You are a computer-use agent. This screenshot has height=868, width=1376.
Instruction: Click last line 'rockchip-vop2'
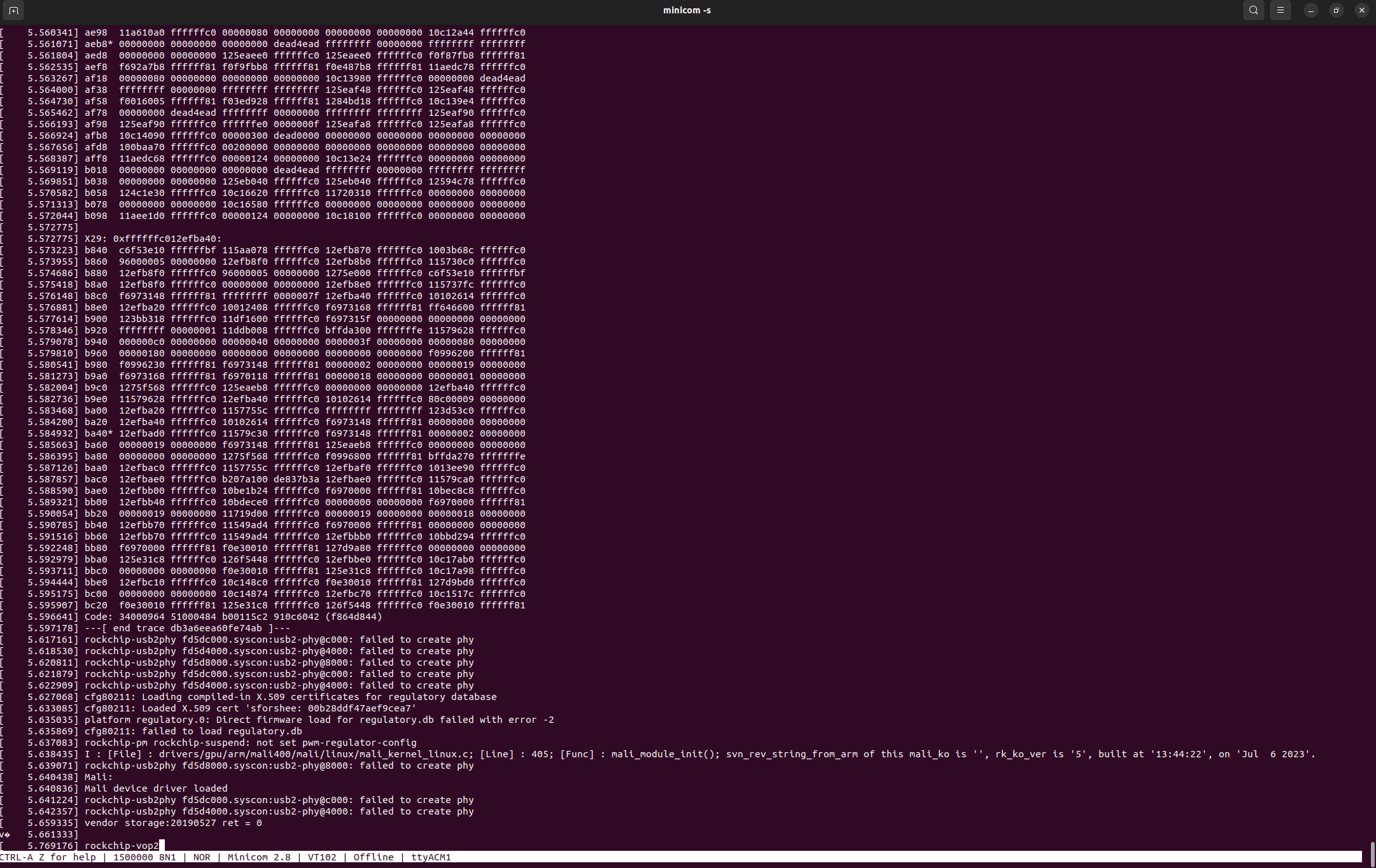pos(122,846)
